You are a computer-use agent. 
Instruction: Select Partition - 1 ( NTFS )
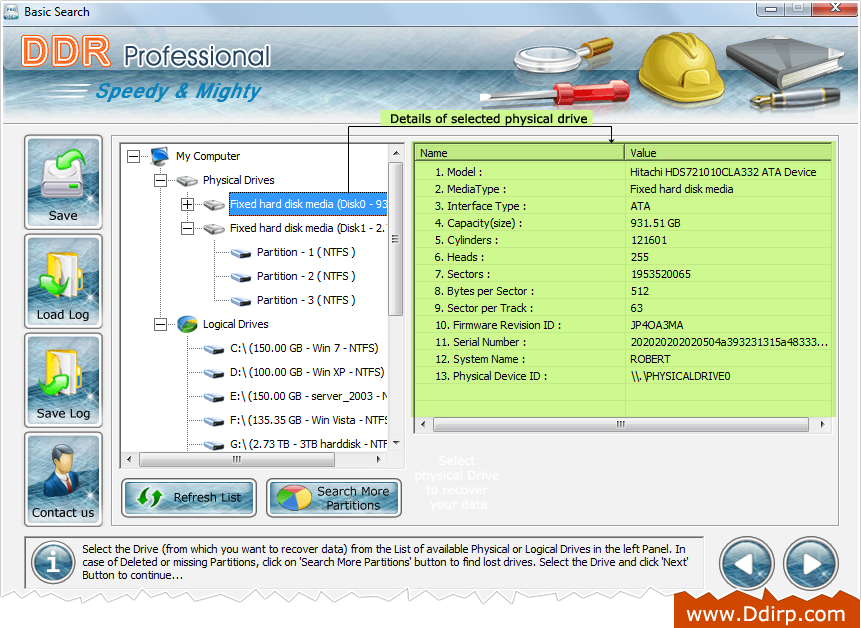(x=306, y=252)
